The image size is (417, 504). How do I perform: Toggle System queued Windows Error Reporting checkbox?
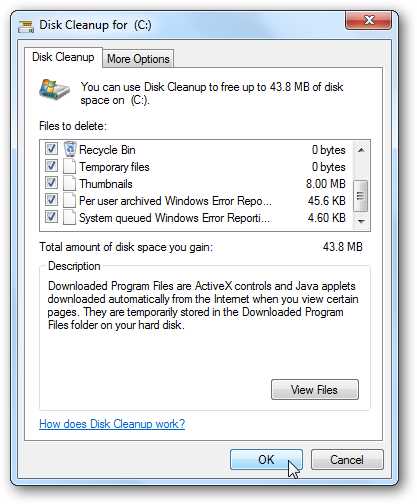(51, 217)
